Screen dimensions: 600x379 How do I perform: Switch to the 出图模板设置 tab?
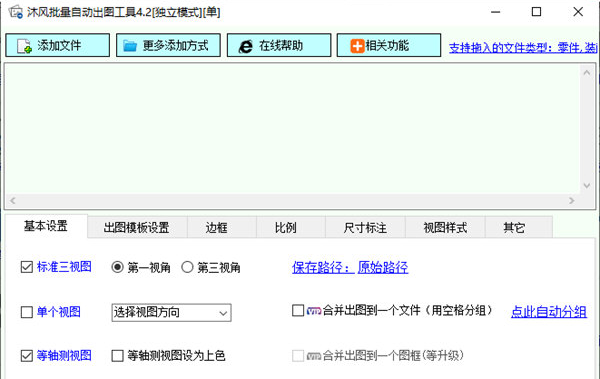(x=137, y=227)
